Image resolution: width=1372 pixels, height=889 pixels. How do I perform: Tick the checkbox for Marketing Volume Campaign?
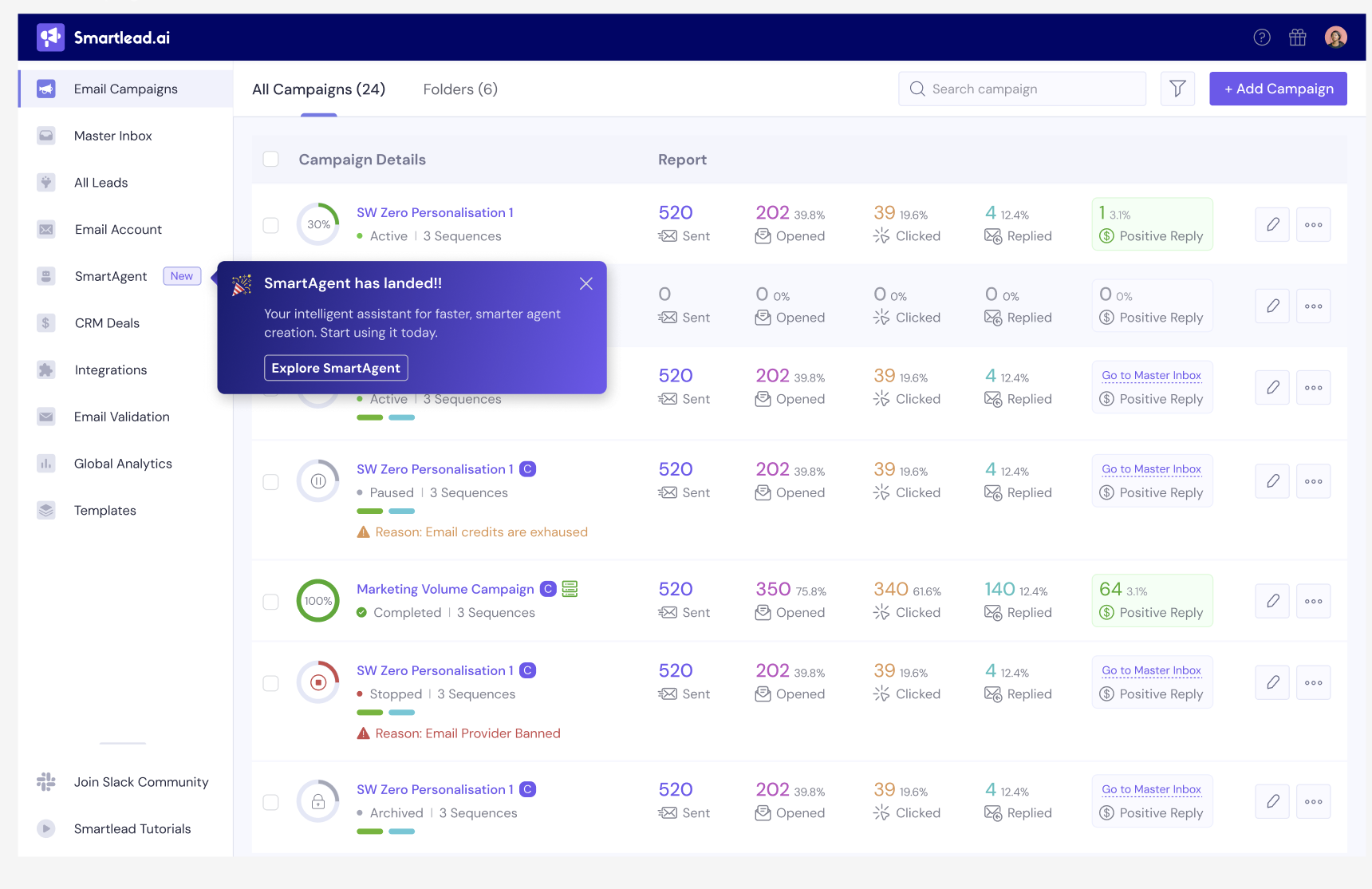271,602
